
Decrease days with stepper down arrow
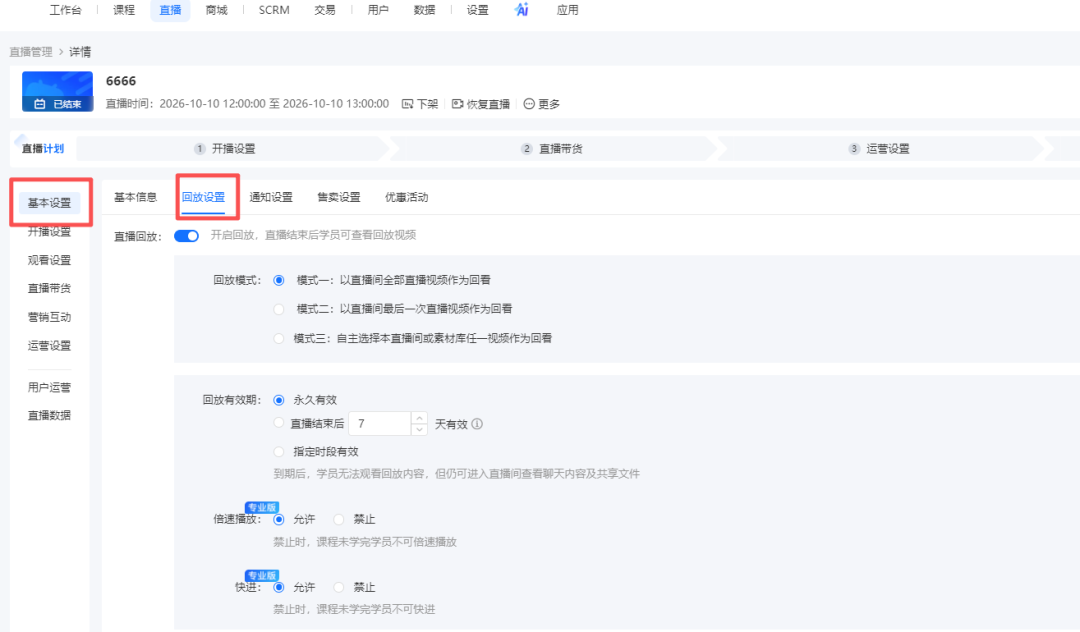coord(419,430)
